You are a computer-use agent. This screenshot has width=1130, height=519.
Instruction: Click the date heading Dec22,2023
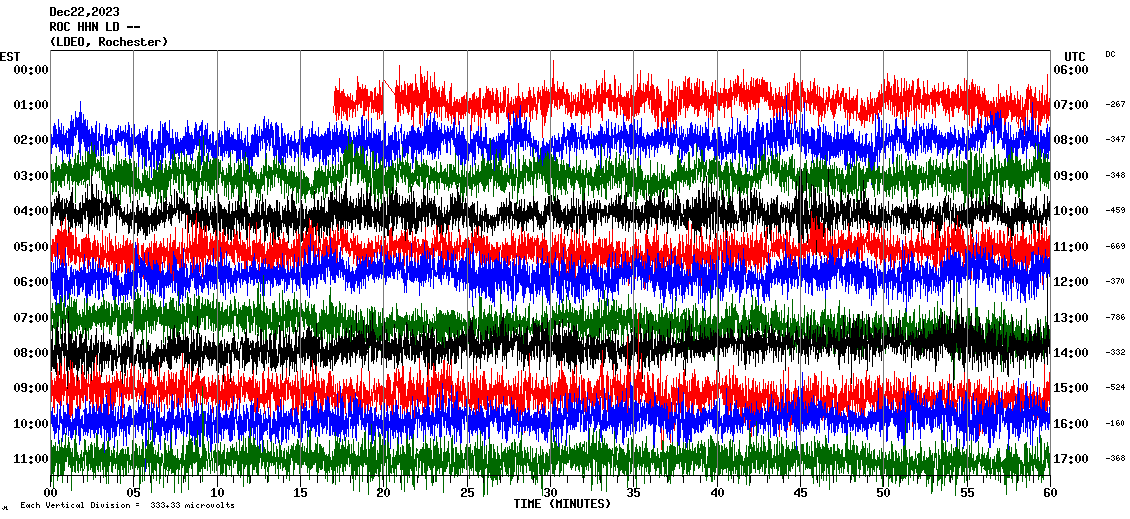[84, 12]
